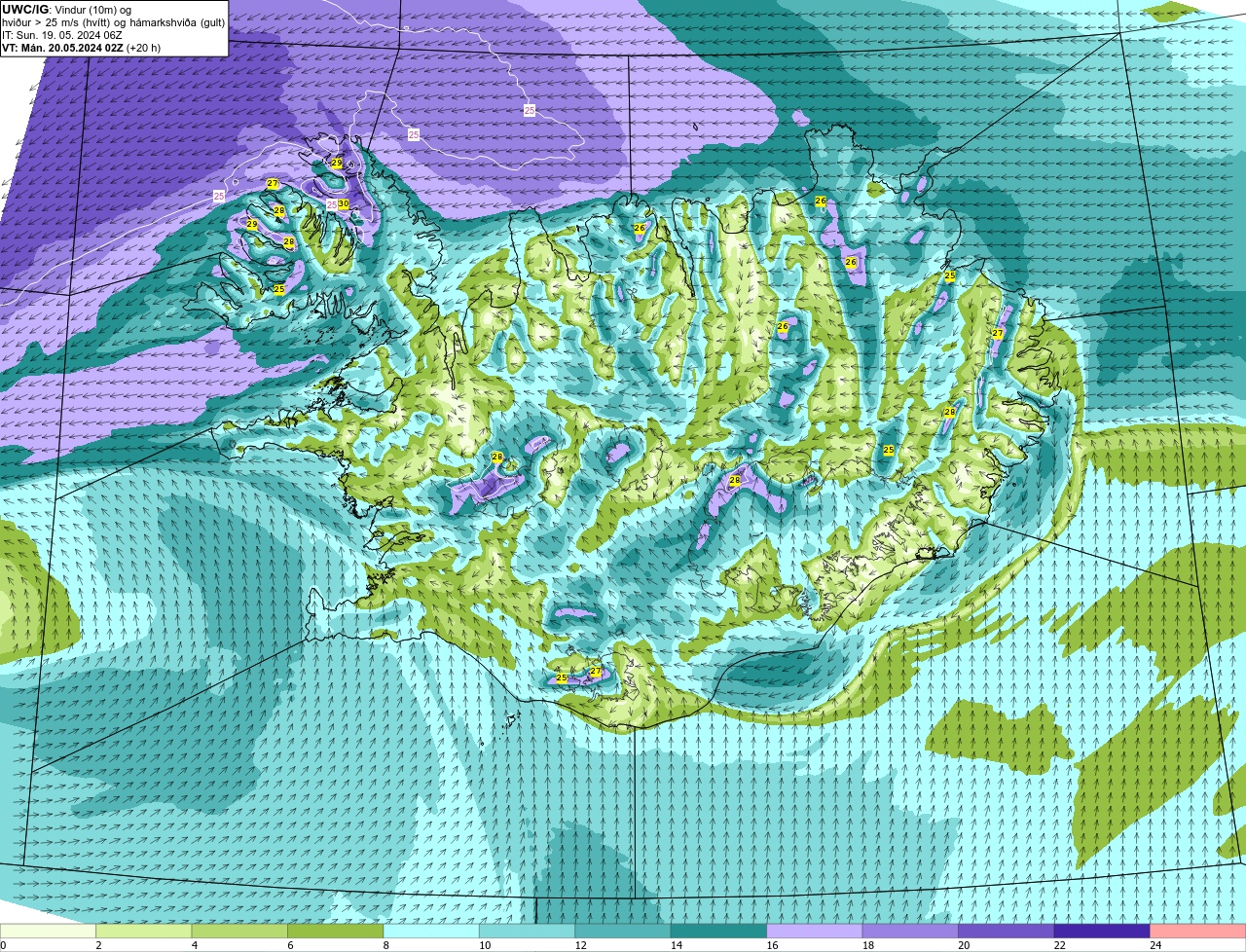Click the 'IT: Sun. 19. 05. 2024 06Z' line
1246x952 pixels.
click(x=62, y=34)
